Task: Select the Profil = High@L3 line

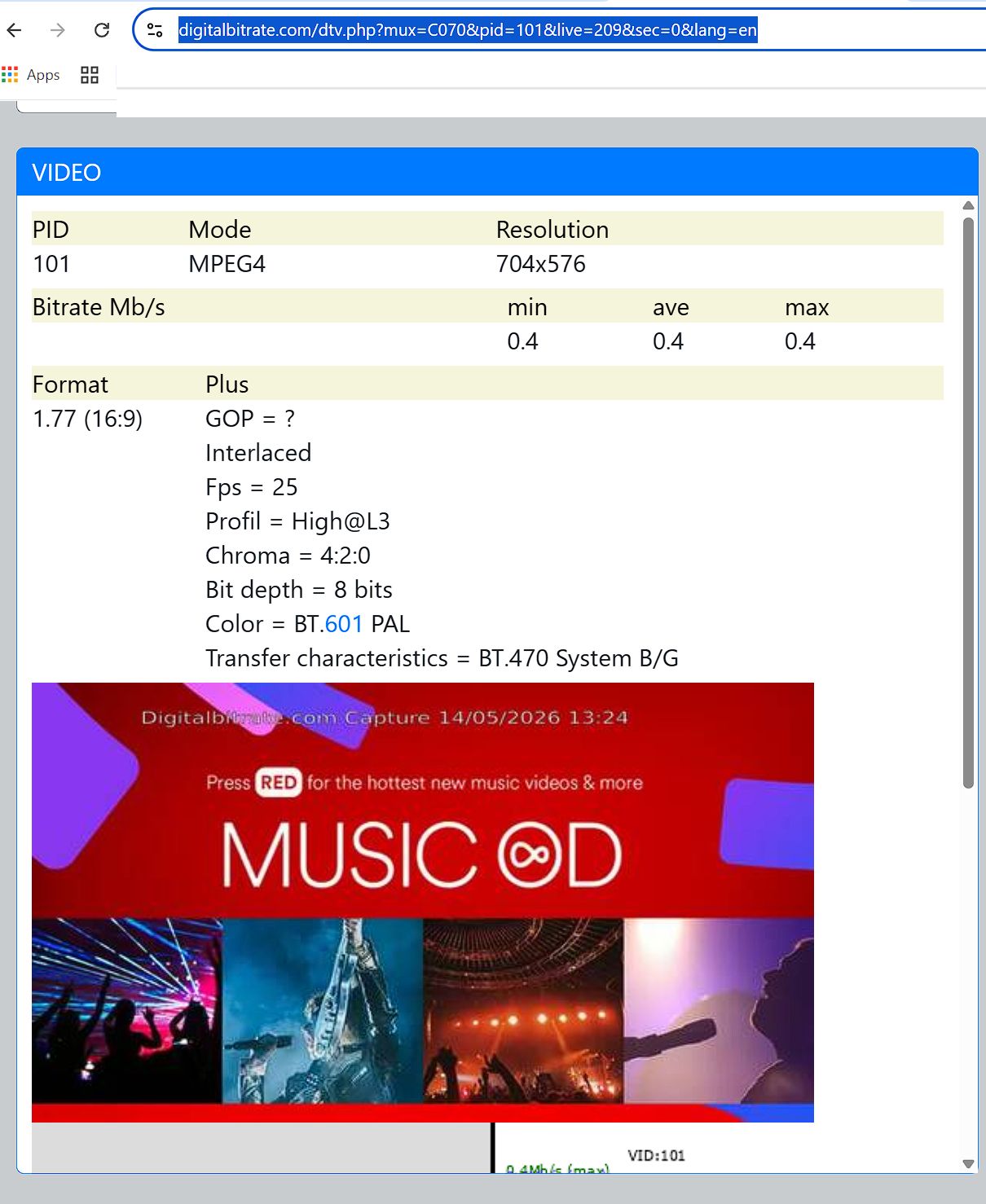Action: coord(297,521)
